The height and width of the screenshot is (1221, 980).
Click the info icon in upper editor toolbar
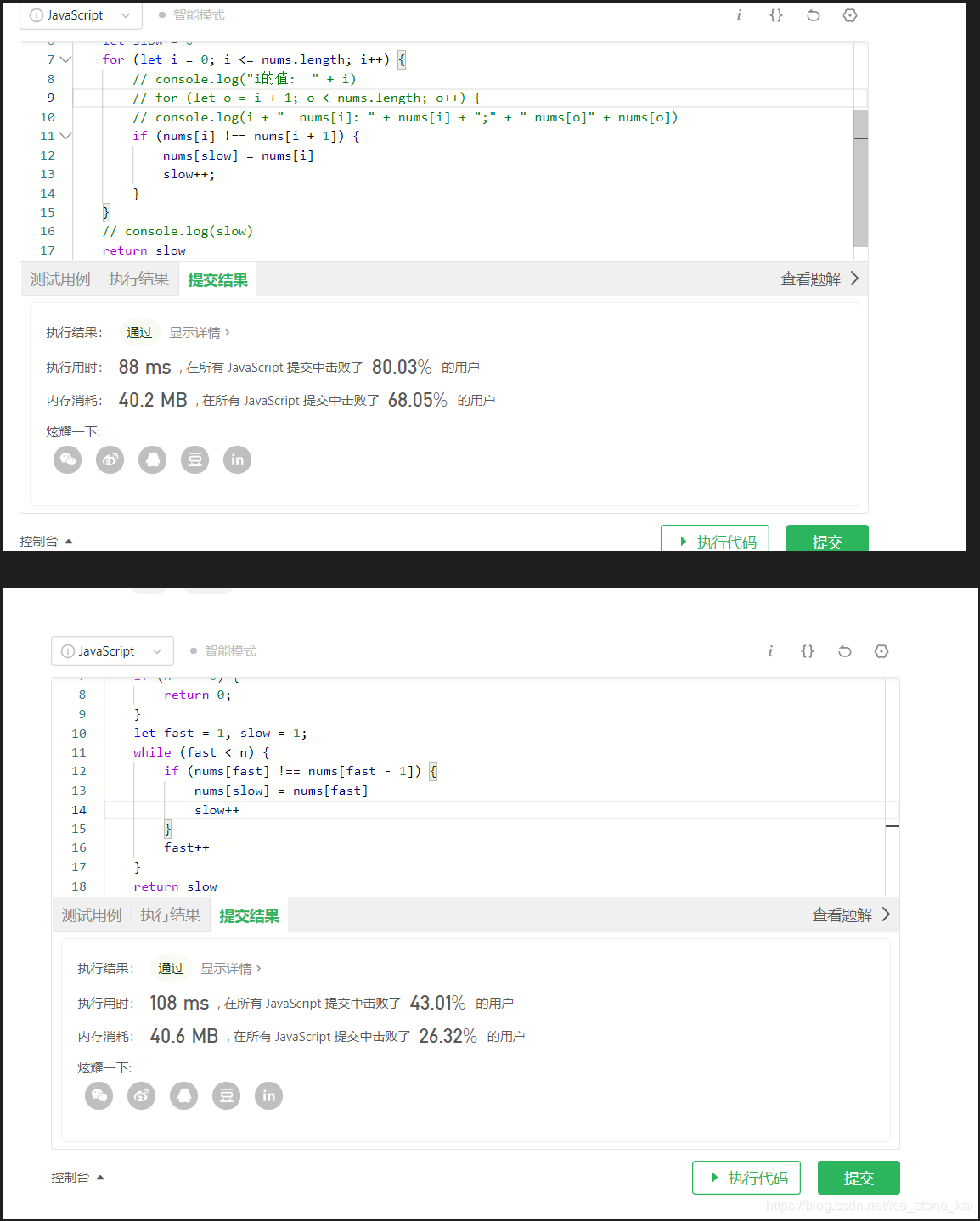pos(739,15)
